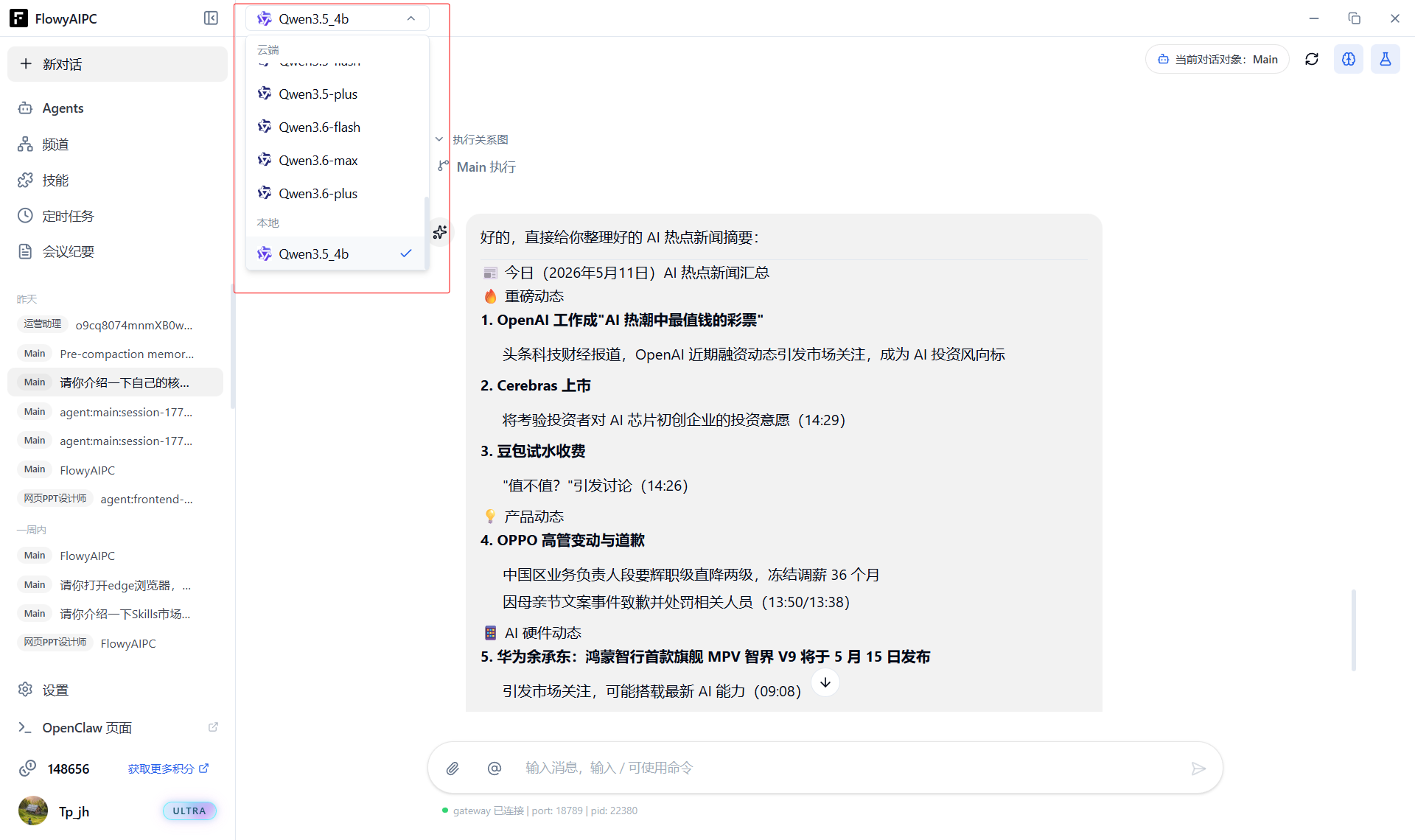Image resolution: width=1415 pixels, height=840 pixels.
Task: Open chat o9cq8074mnmXB0w...
Action: [x=115, y=325]
